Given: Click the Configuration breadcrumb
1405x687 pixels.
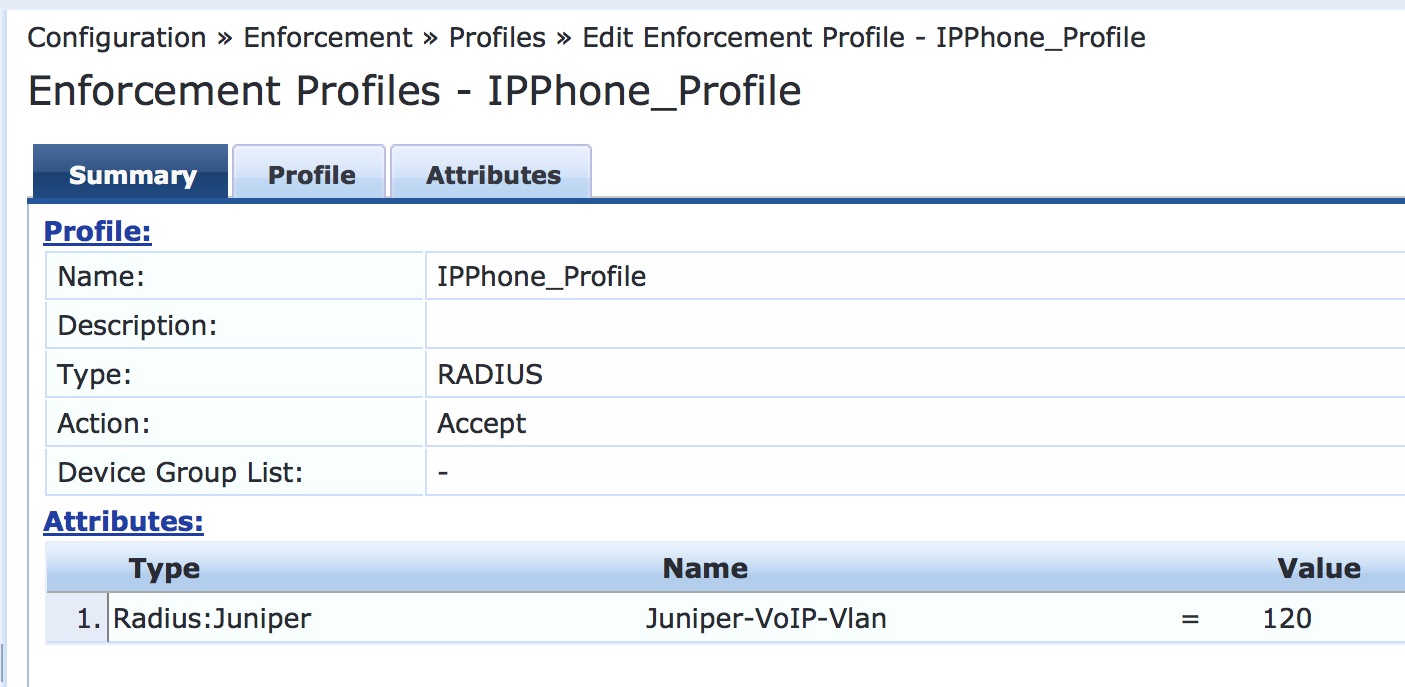Looking at the screenshot, I should (x=117, y=38).
